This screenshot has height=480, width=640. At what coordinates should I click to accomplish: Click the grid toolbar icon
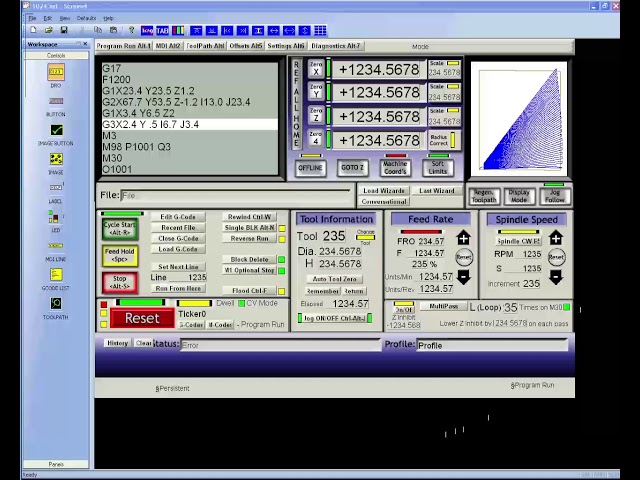coord(320,31)
